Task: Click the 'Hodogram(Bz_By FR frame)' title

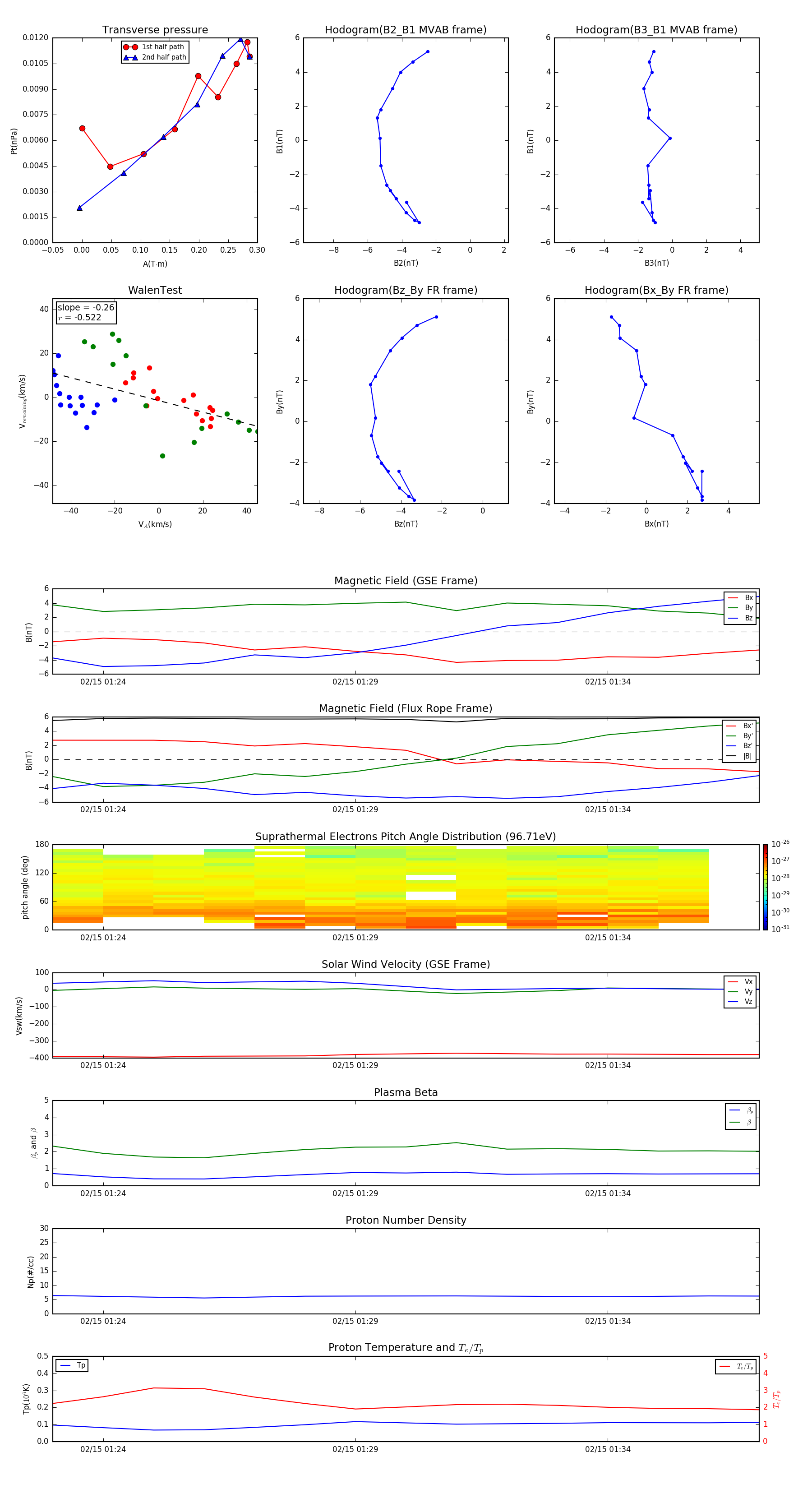Action: click(x=406, y=290)
